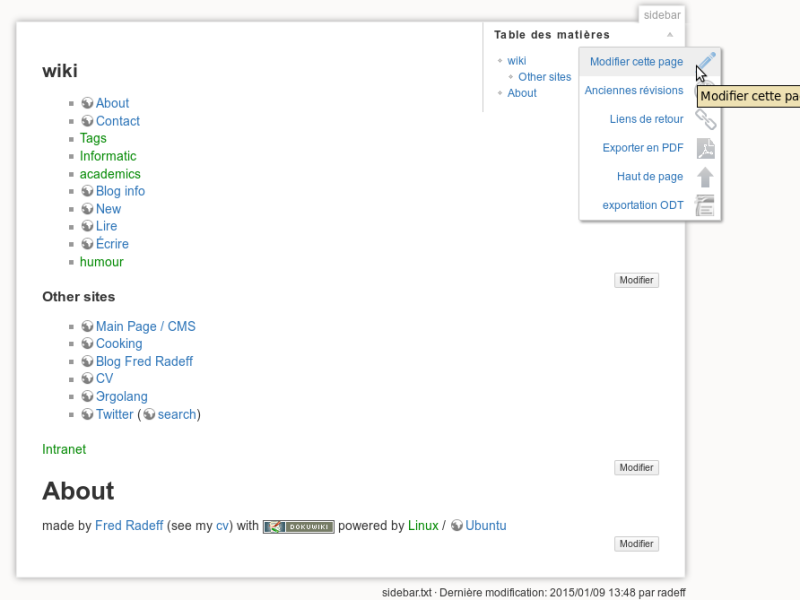Click the chain backlinks icon
Screen dimensions: 800x600
pyautogui.click(x=706, y=119)
